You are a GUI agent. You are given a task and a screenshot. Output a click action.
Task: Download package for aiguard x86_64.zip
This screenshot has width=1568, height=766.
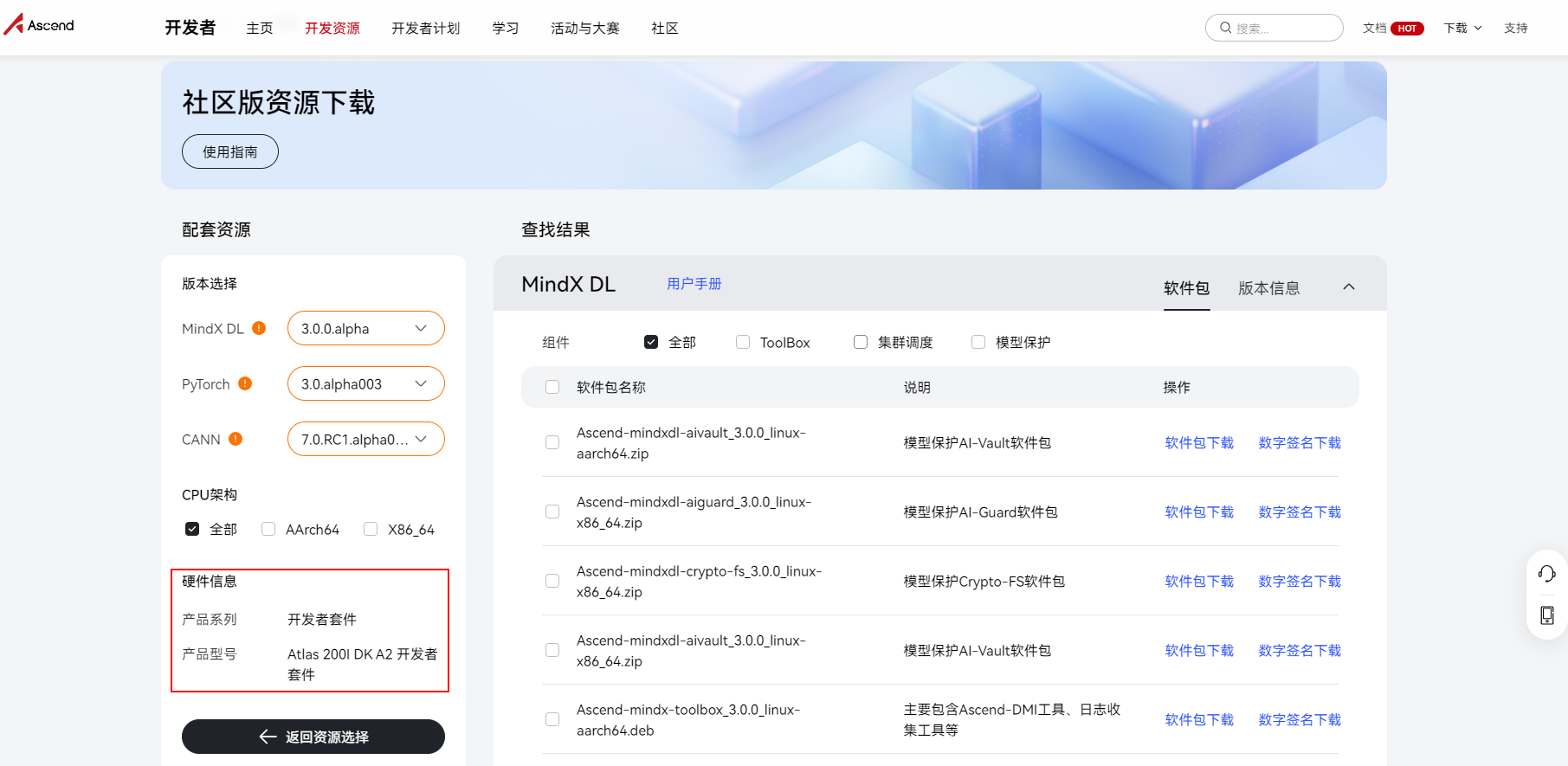(1199, 512)
